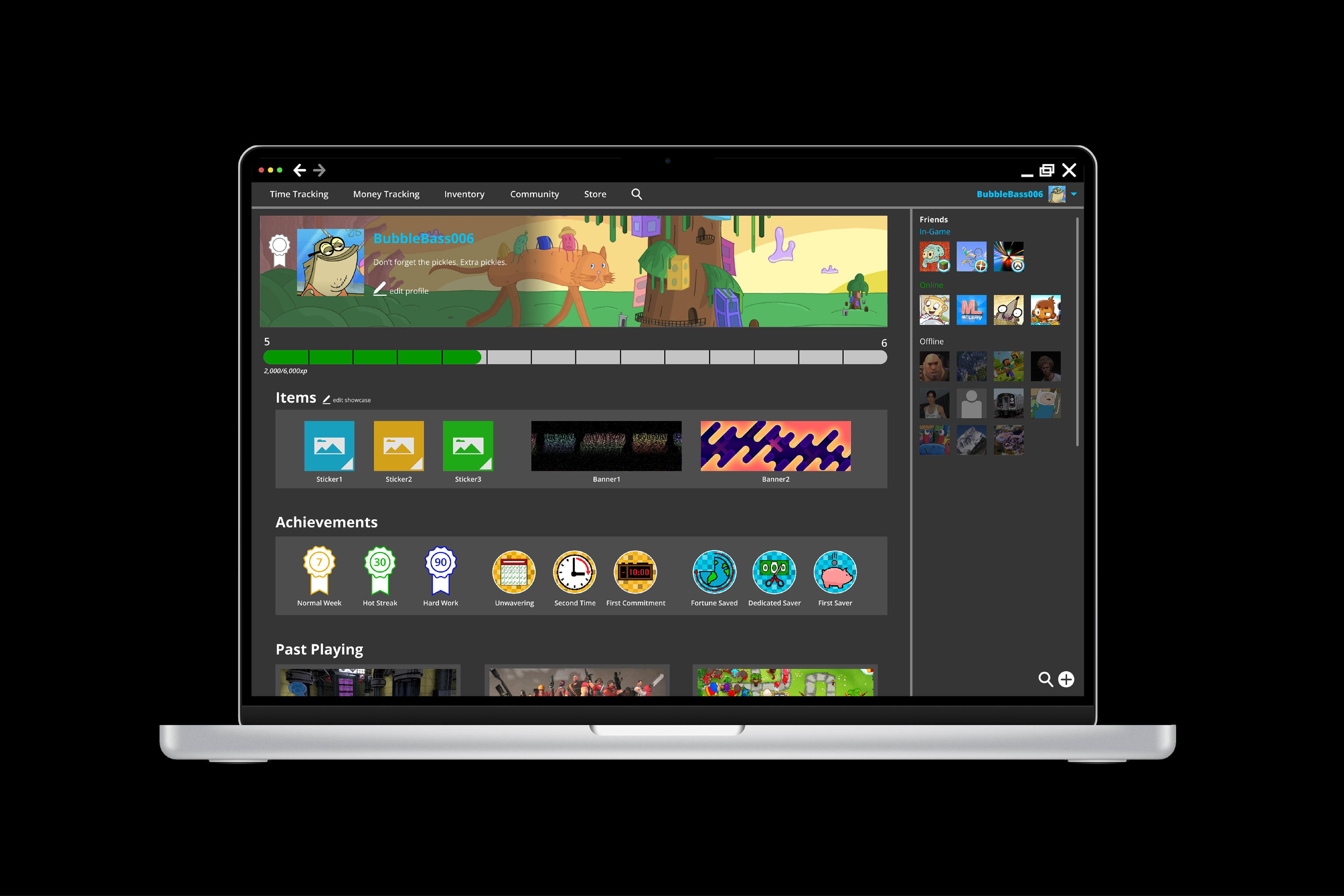Click BubbleBass006 username in top bar
Image resolution: width=1344 pixels, height=896 pixels.
(1009, 194)
